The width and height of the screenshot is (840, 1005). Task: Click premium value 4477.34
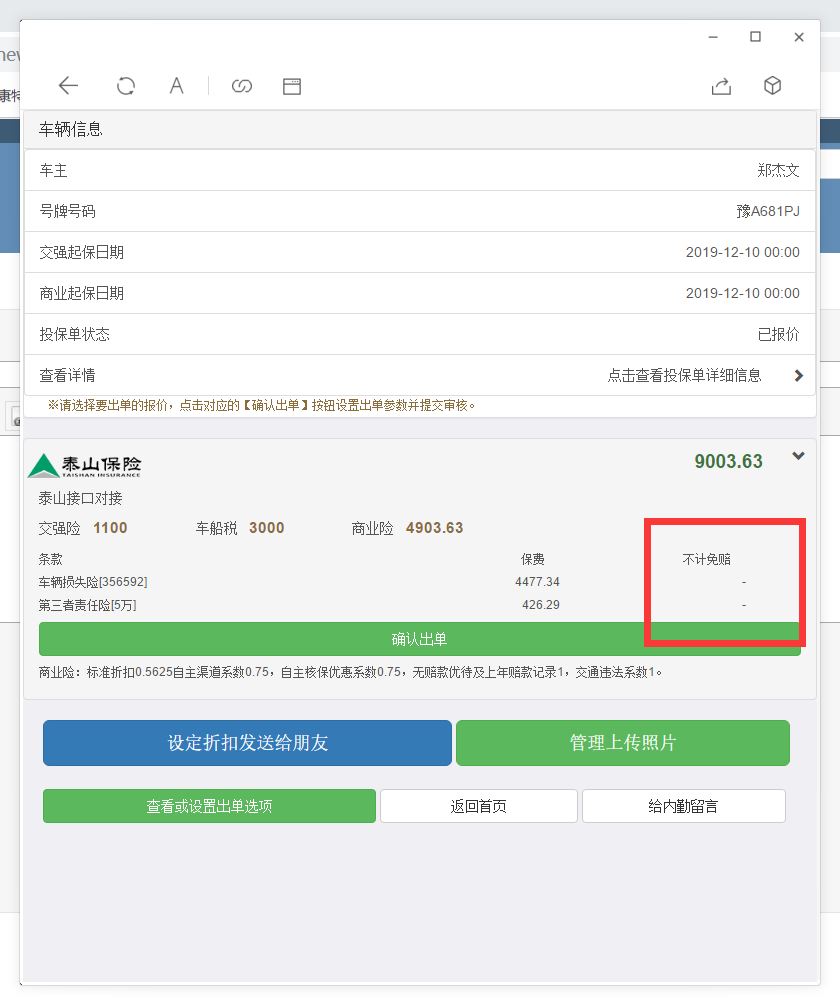538,582
